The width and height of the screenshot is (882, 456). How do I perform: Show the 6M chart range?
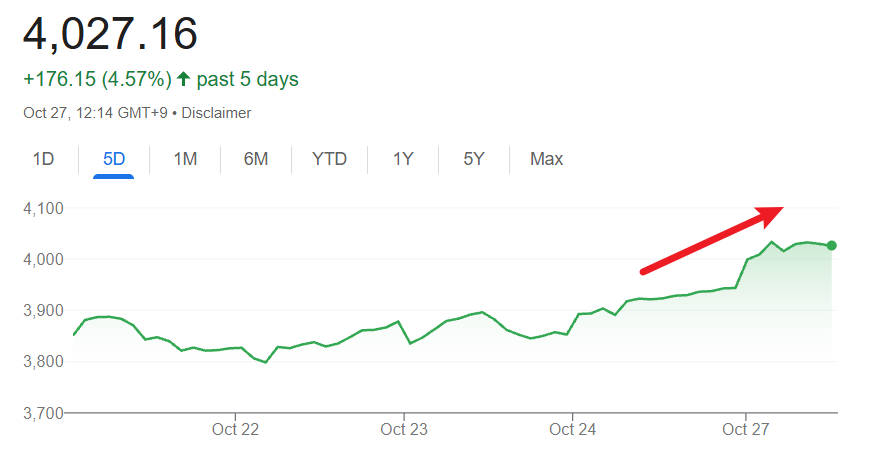tap(256, 159)
